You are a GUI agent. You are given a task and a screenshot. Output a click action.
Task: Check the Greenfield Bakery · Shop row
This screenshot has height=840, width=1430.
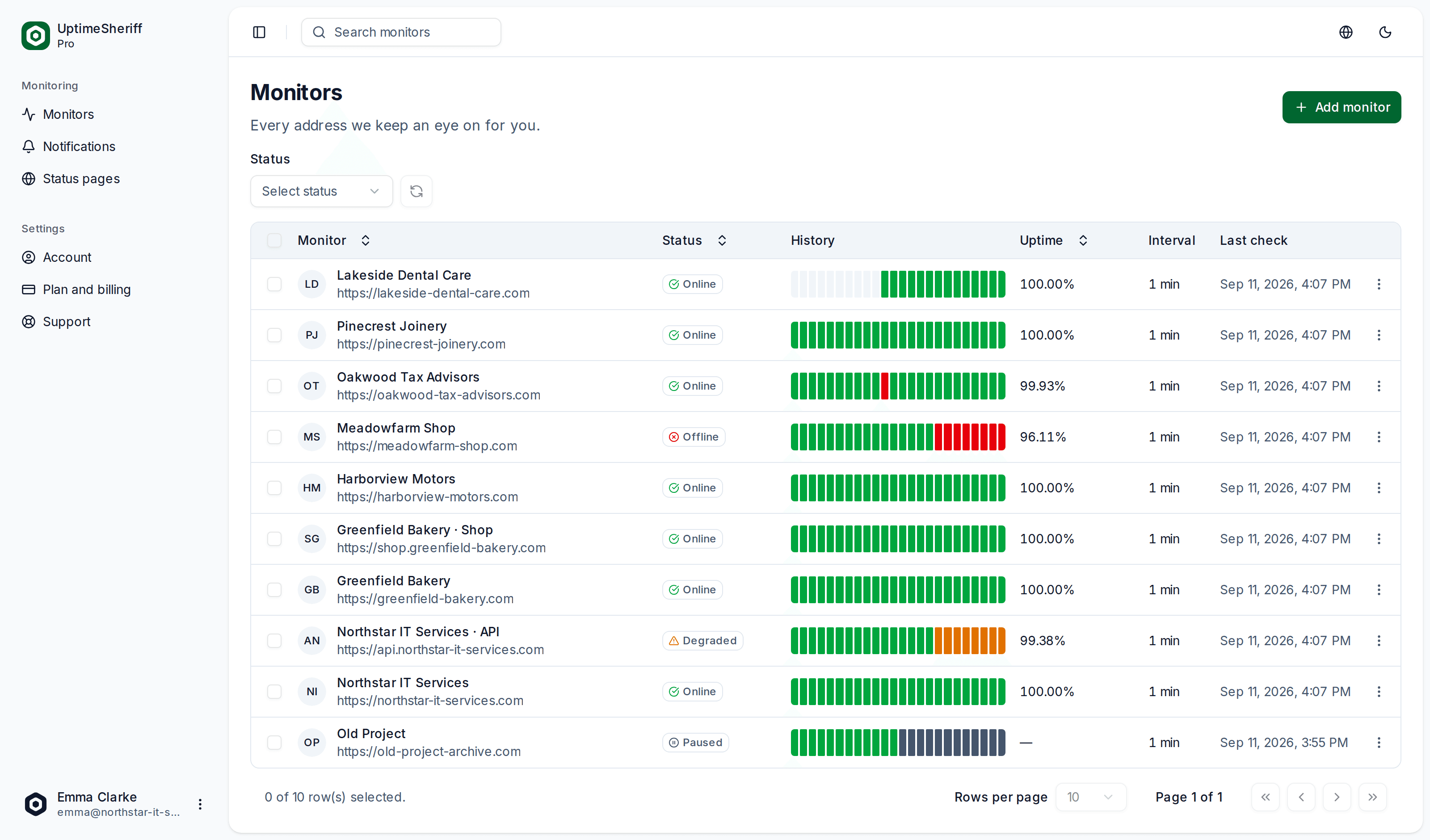pyautogui.click(x=274, y=538)
